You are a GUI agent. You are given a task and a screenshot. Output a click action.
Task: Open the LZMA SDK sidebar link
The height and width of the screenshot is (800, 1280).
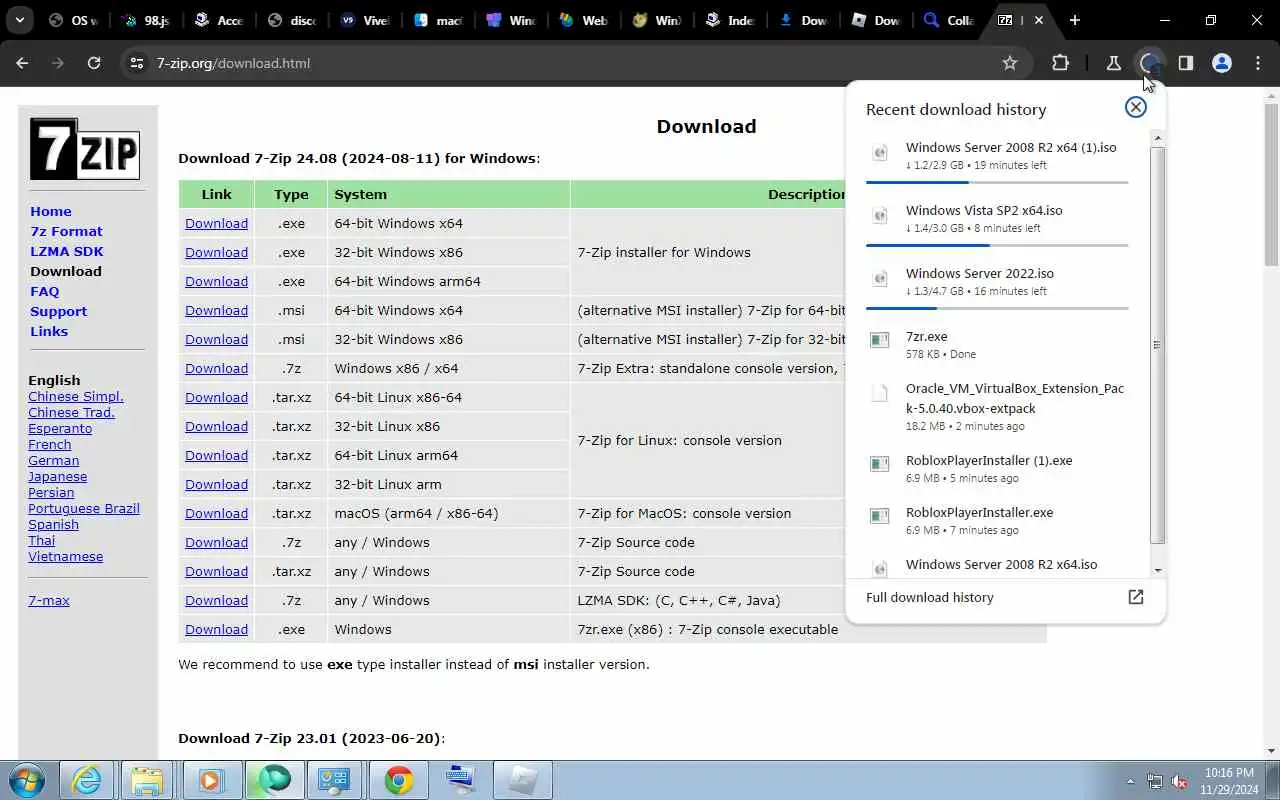67,251
